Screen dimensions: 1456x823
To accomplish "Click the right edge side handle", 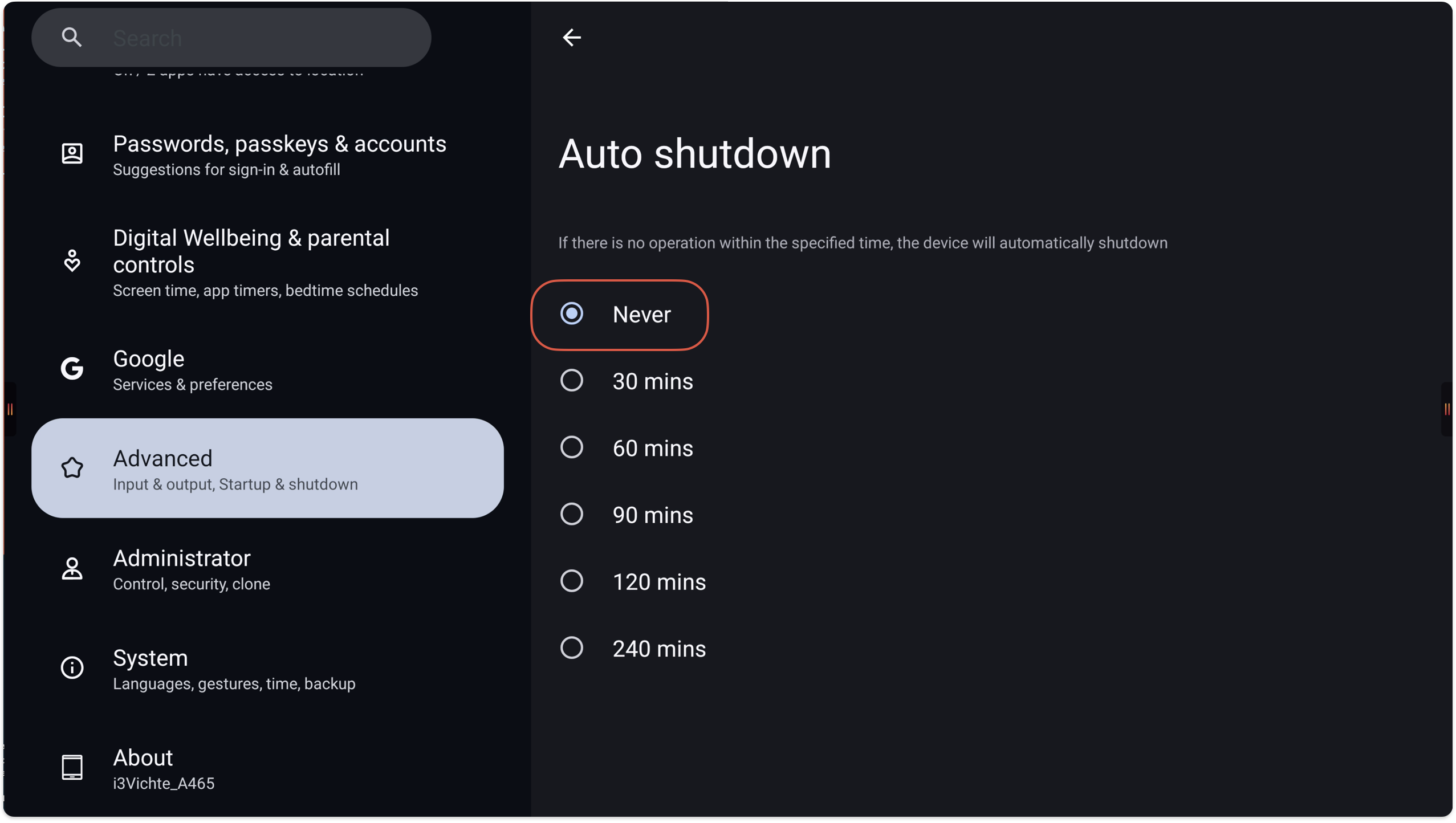I will (1447, 409).
